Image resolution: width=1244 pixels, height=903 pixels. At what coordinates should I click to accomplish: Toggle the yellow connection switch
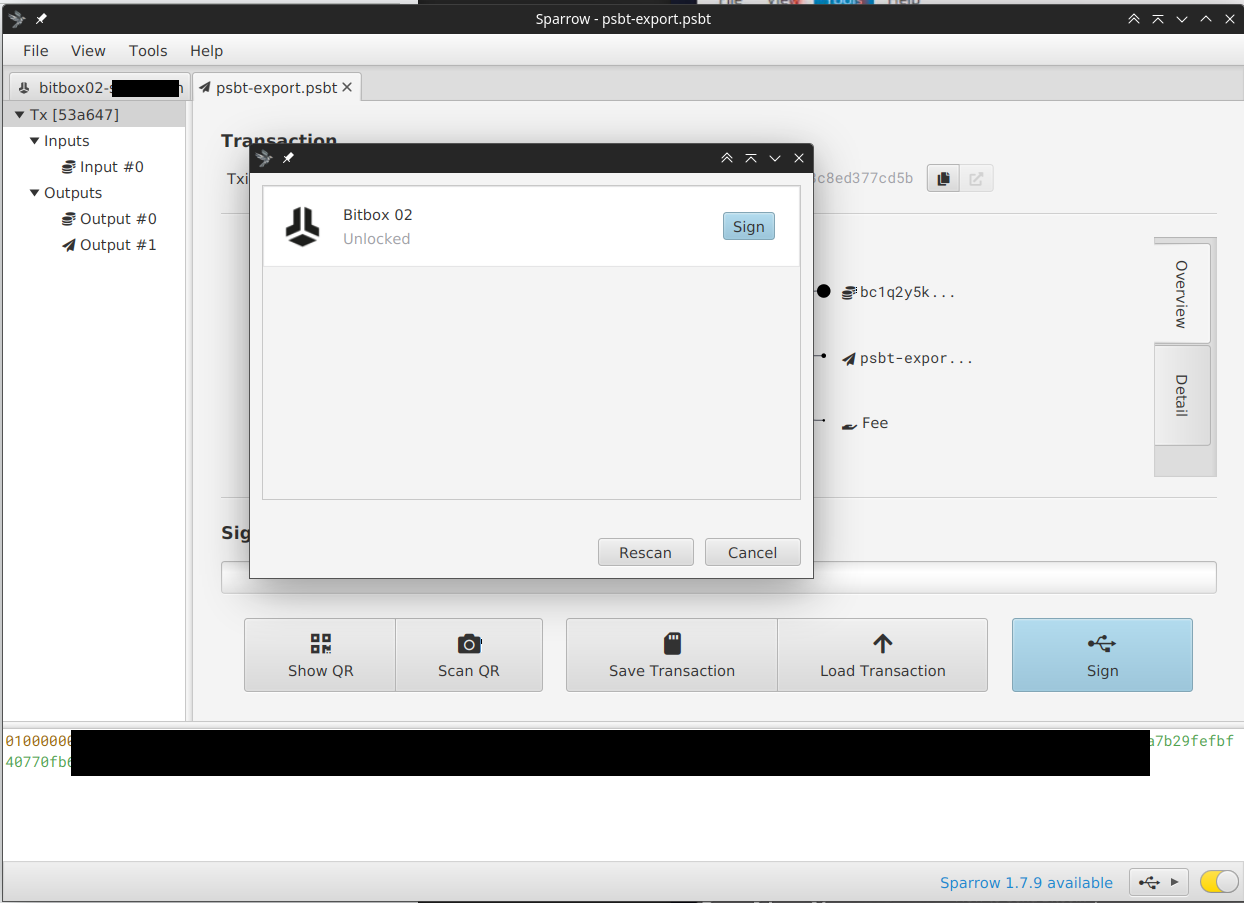coord(1219,882)
